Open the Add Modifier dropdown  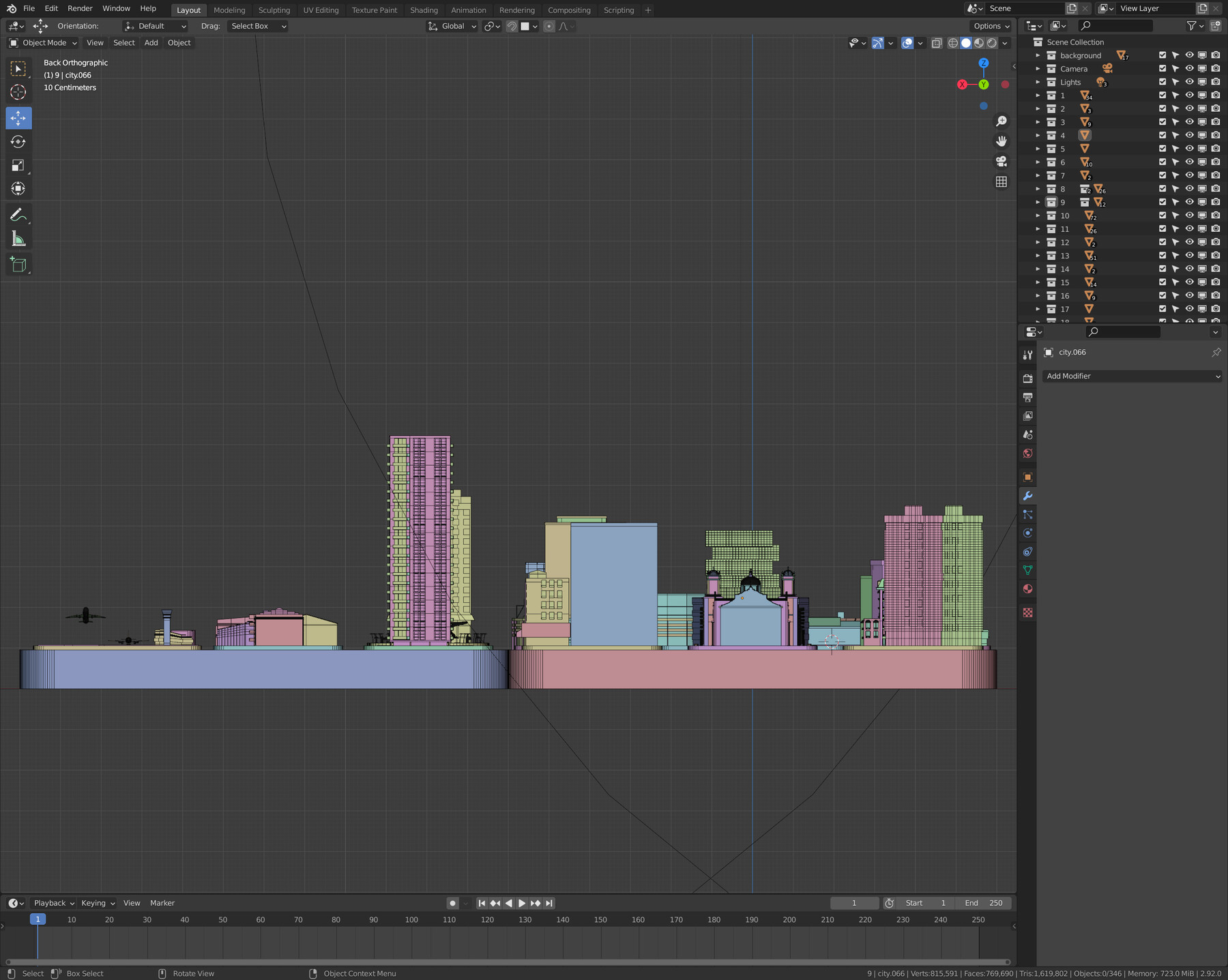pos(1132,376)
